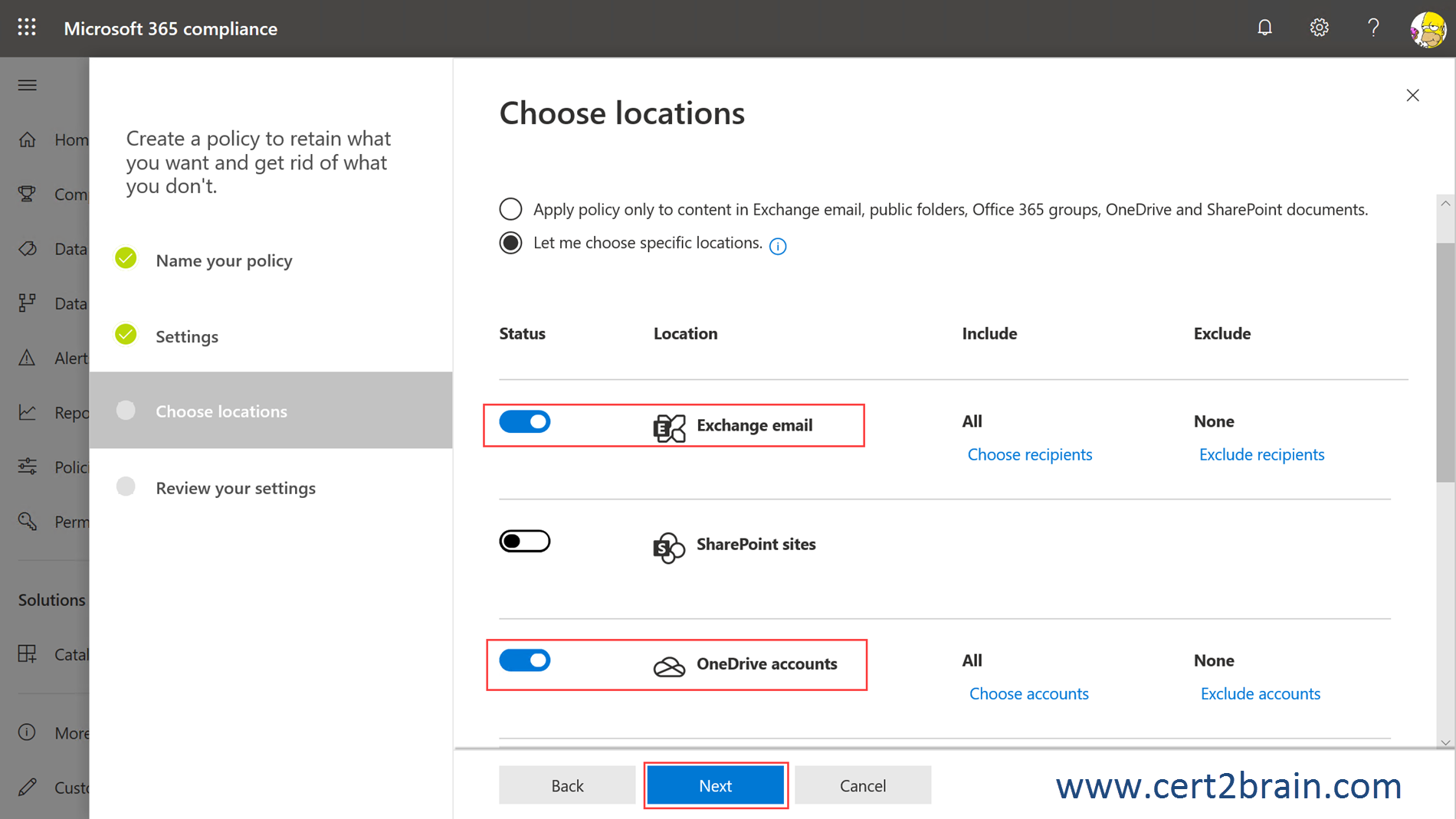Open Choose accounts link
The image size is (1456, 819).
[x=1028, y=693]
